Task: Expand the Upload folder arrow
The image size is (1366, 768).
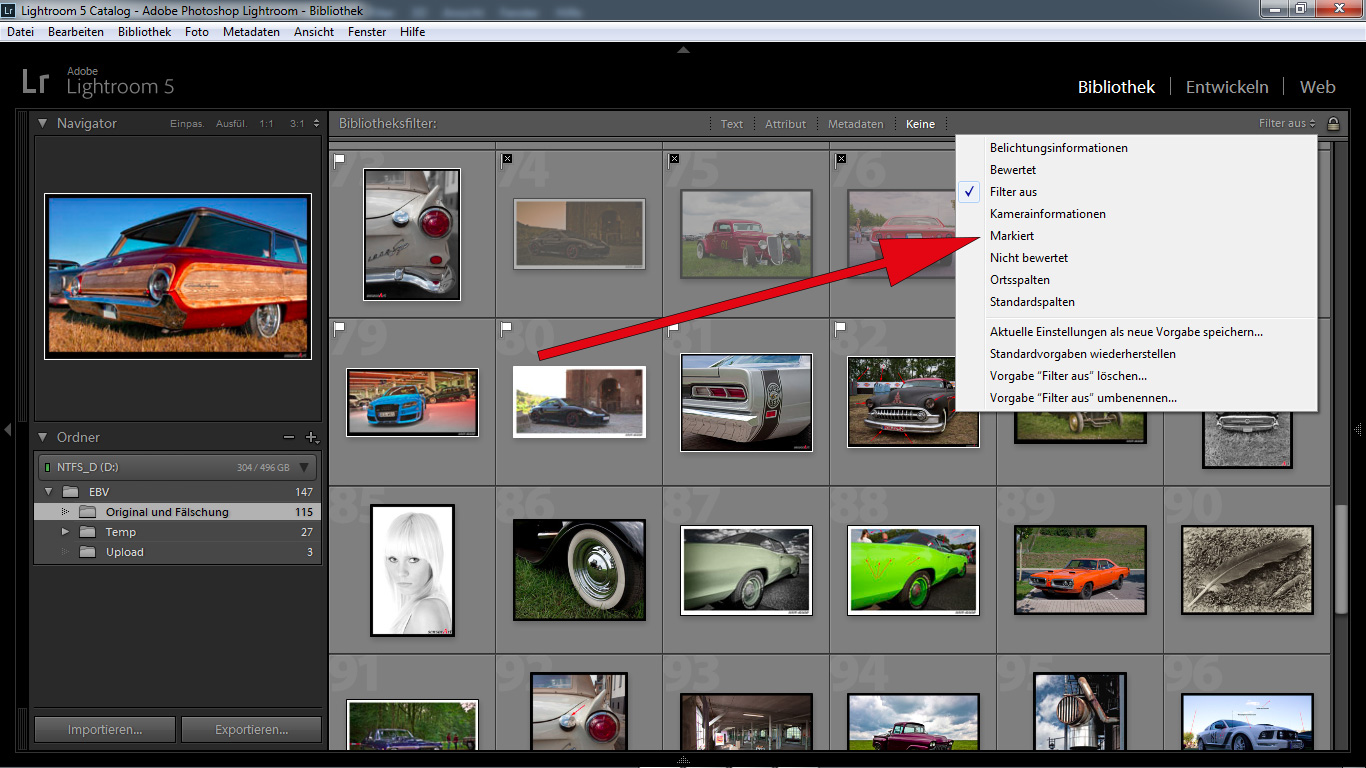Action: pyautogui.click(x=66, y=552)
